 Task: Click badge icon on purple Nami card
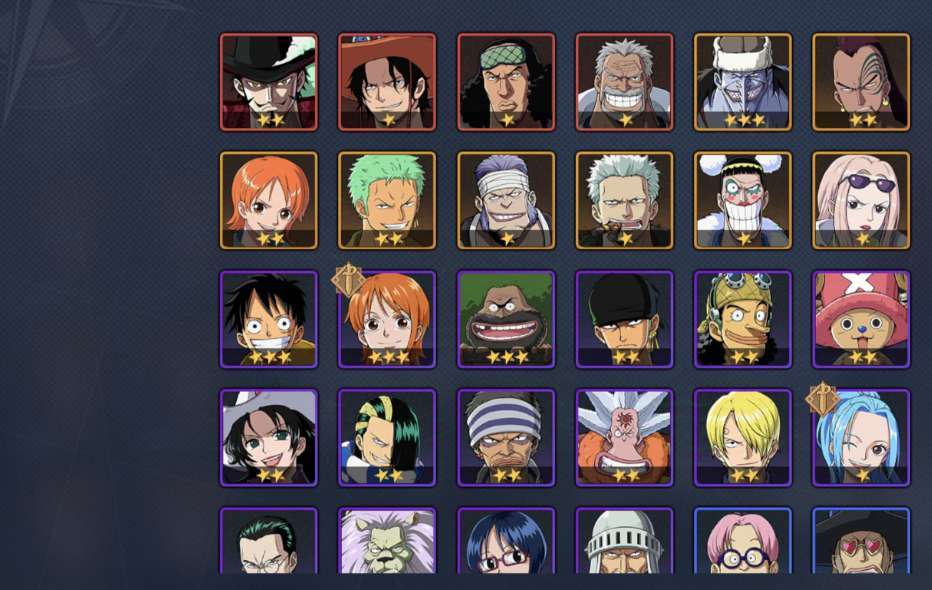pyautogui.click(x=348, y=279)
